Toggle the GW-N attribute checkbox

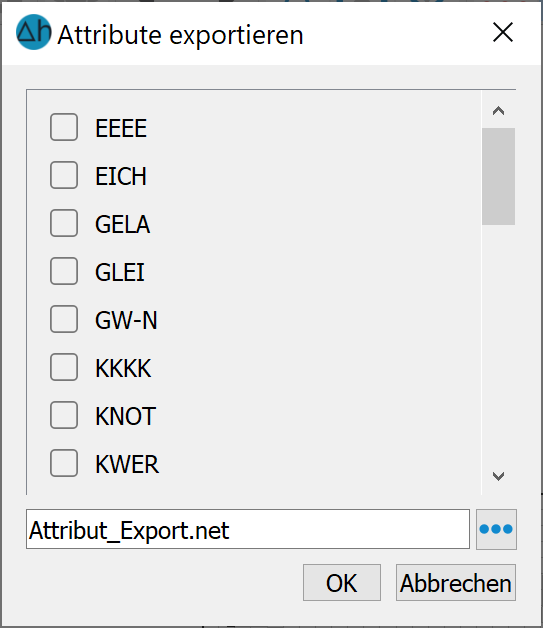[64, 319]
